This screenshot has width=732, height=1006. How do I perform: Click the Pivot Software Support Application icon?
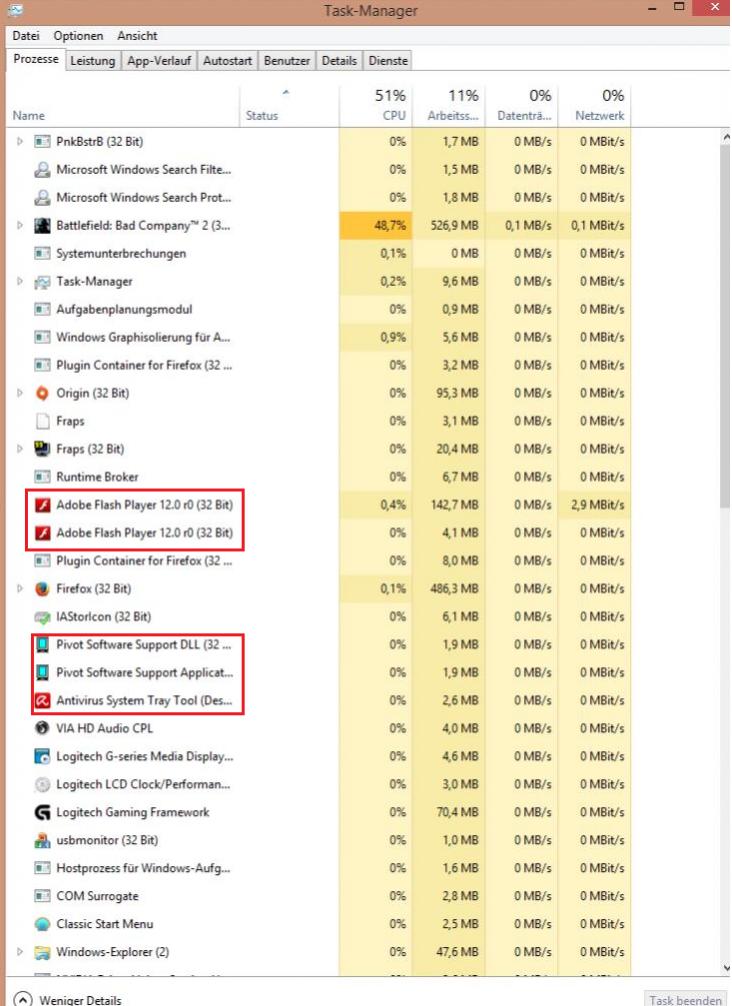pos(42,672)
